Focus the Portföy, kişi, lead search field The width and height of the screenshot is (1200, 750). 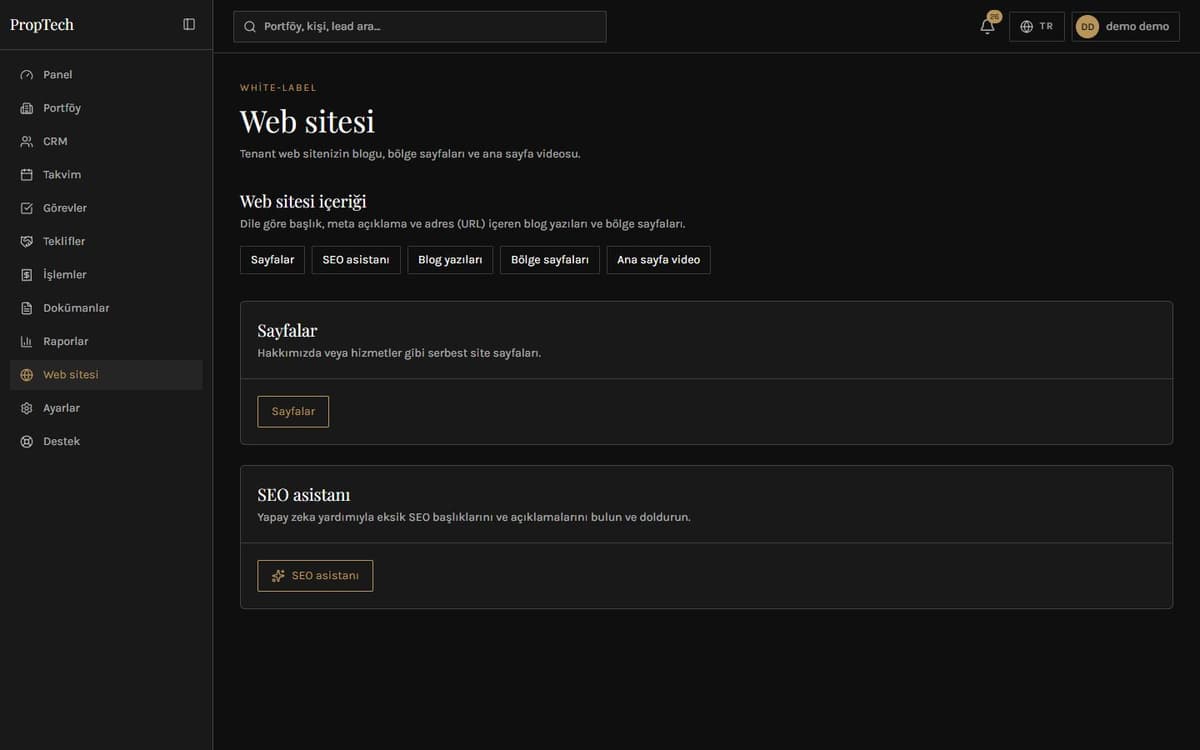[x=420, y=26]
